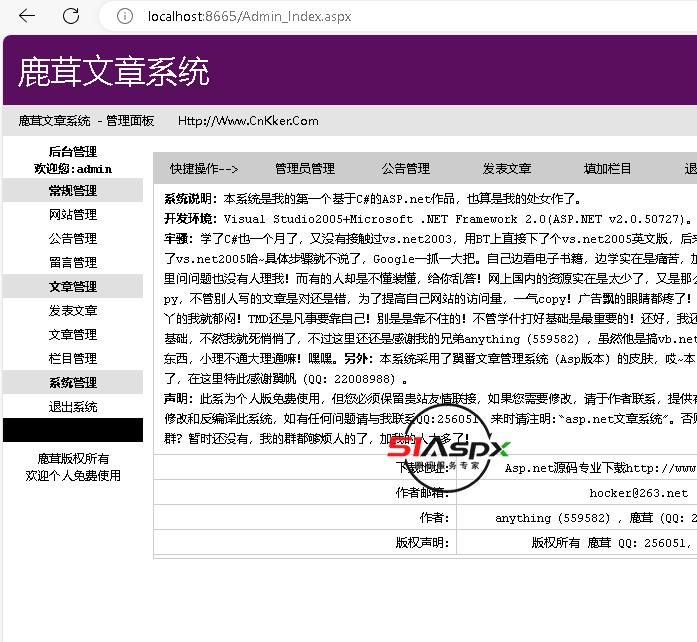Collapse the 文章管理 sidebar section header

73,287
